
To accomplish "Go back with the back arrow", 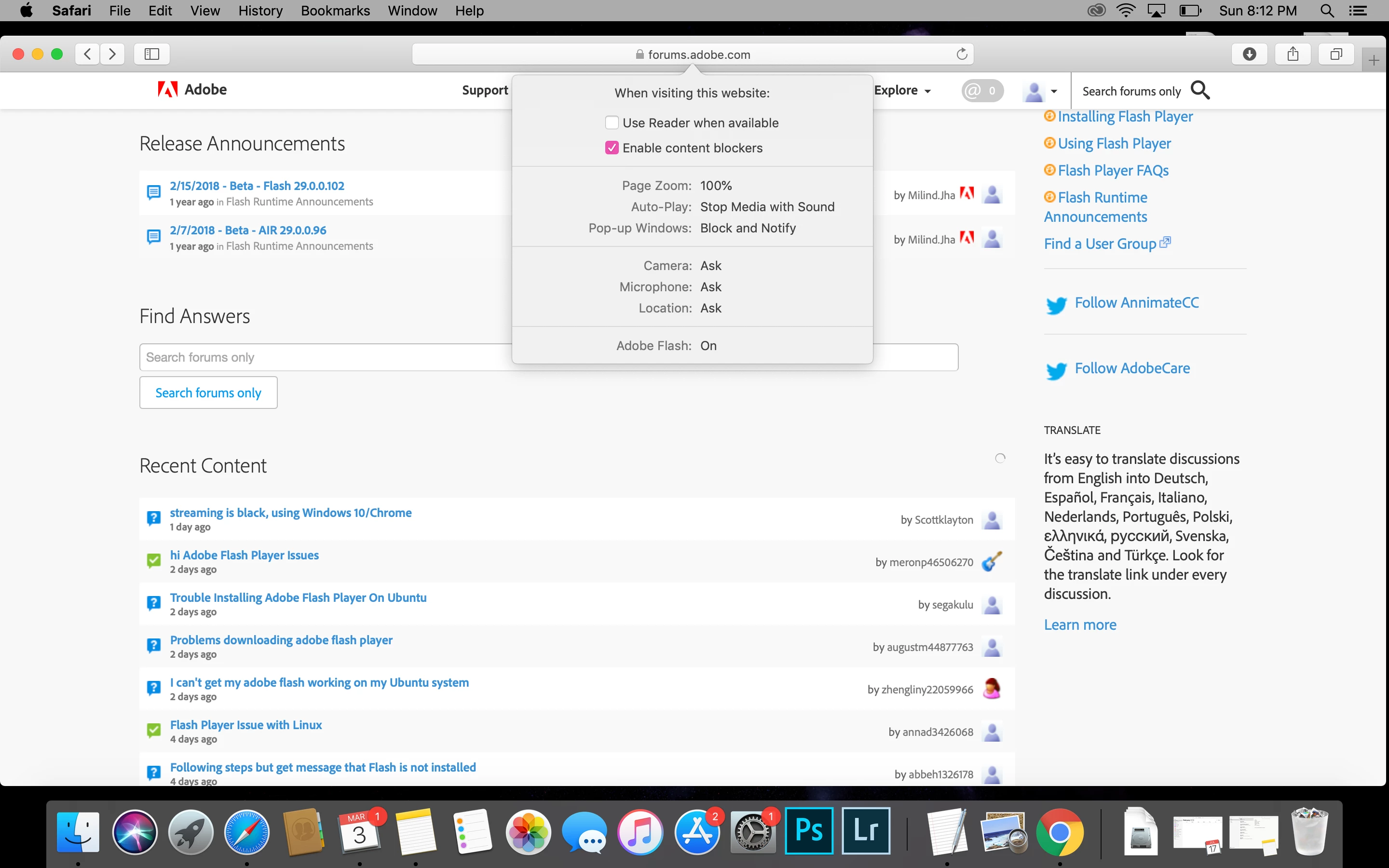I will coord(87,54).
